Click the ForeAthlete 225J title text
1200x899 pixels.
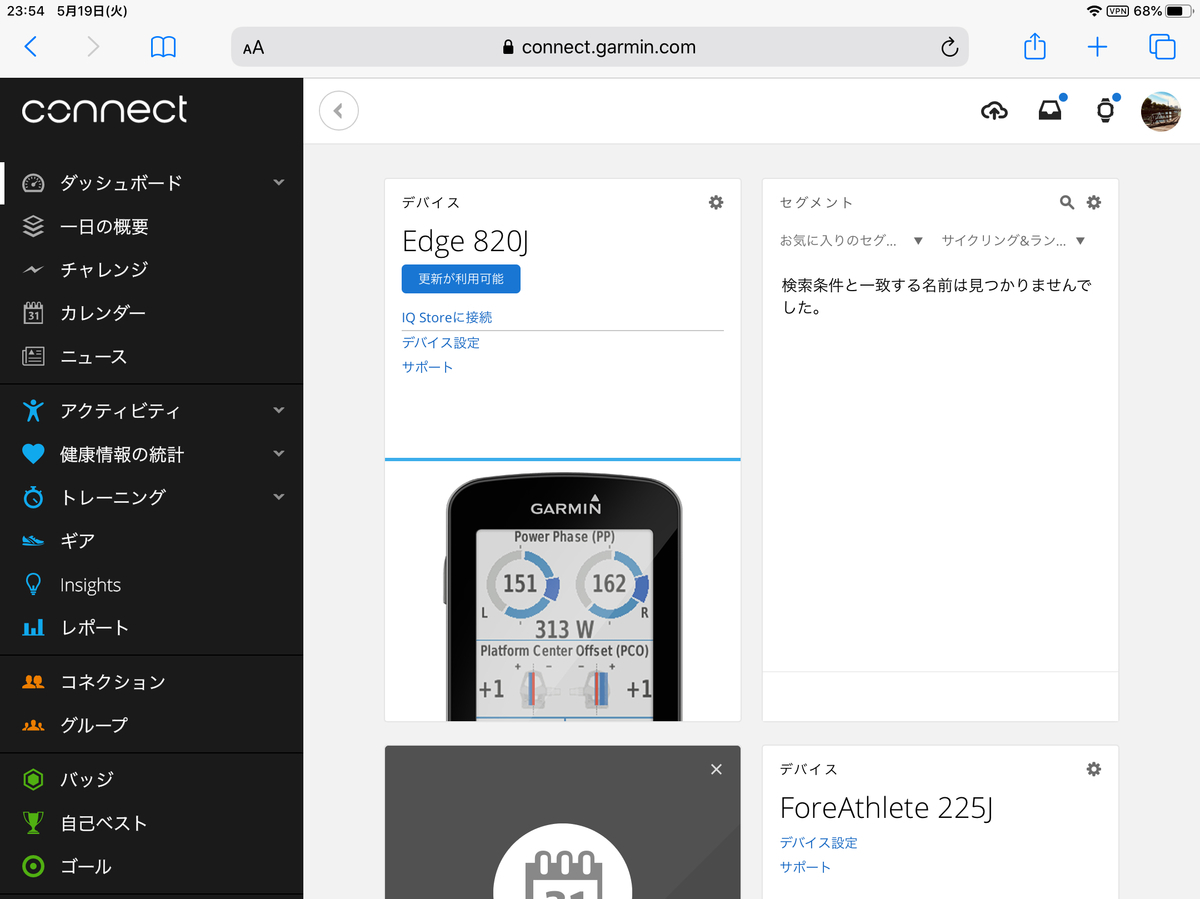click(x=886, y=808)
